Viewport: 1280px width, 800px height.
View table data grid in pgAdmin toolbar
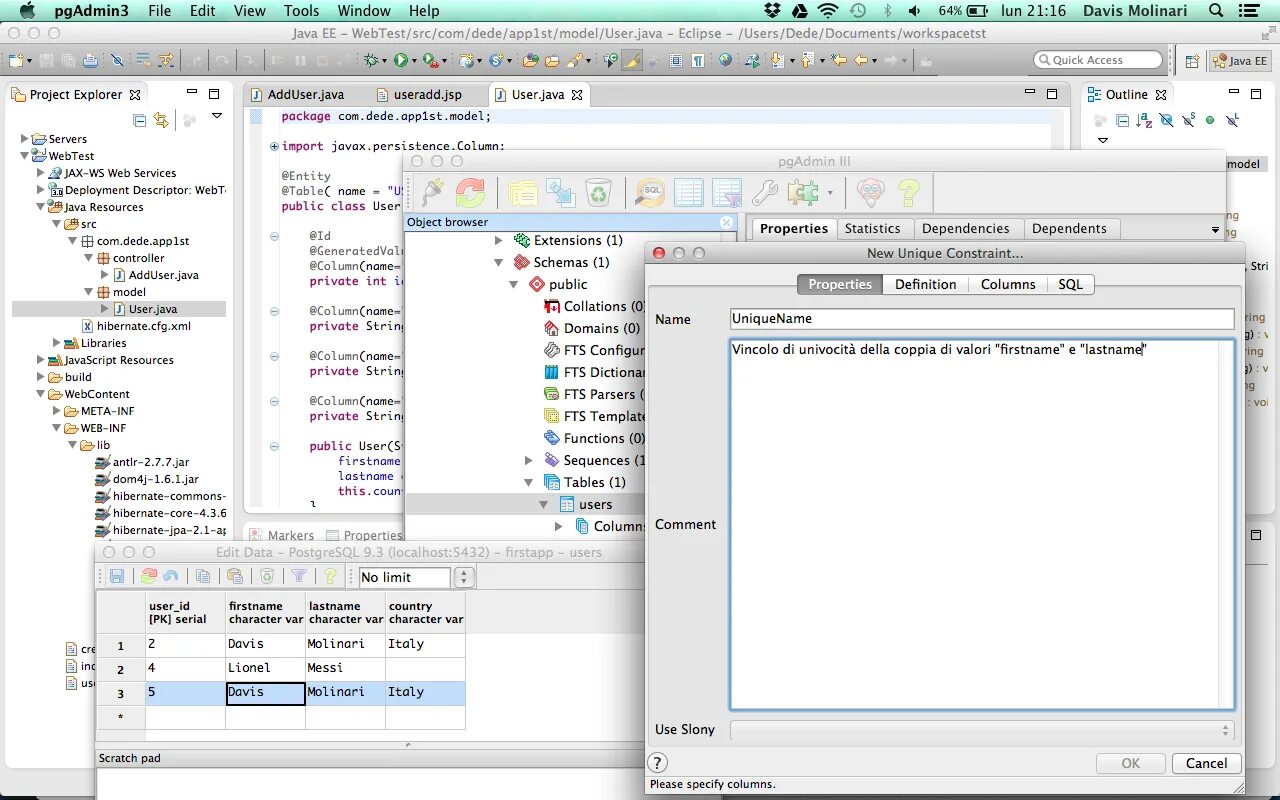click(689, 192)
